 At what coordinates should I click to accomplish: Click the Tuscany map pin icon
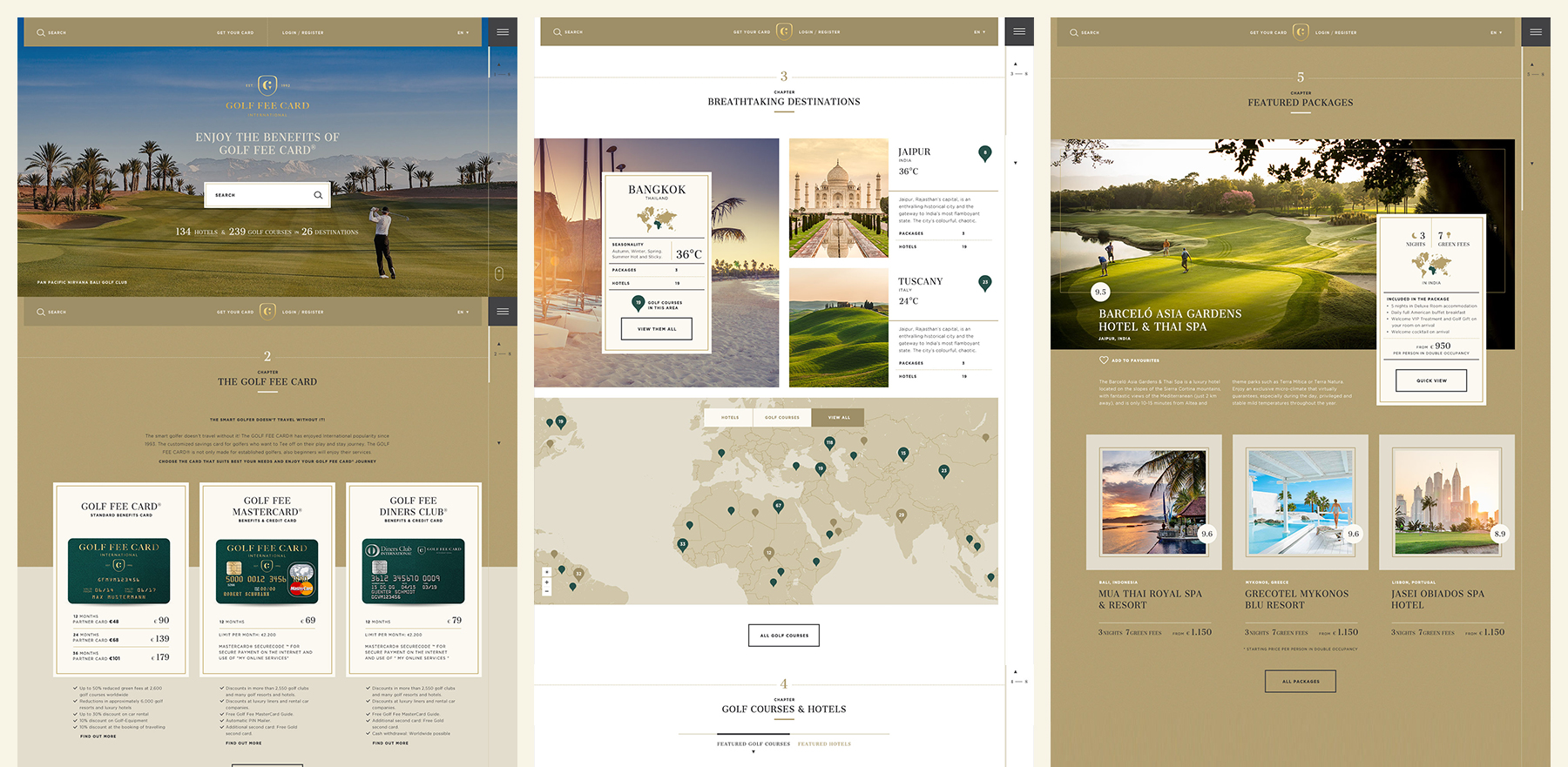(x=984, y=283)
